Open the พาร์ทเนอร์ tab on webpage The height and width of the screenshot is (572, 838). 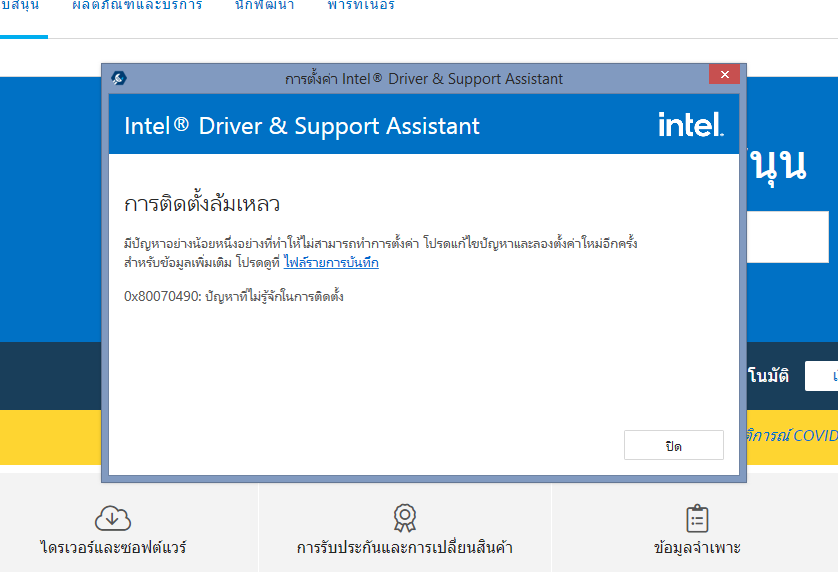click(x=361, y=5)
